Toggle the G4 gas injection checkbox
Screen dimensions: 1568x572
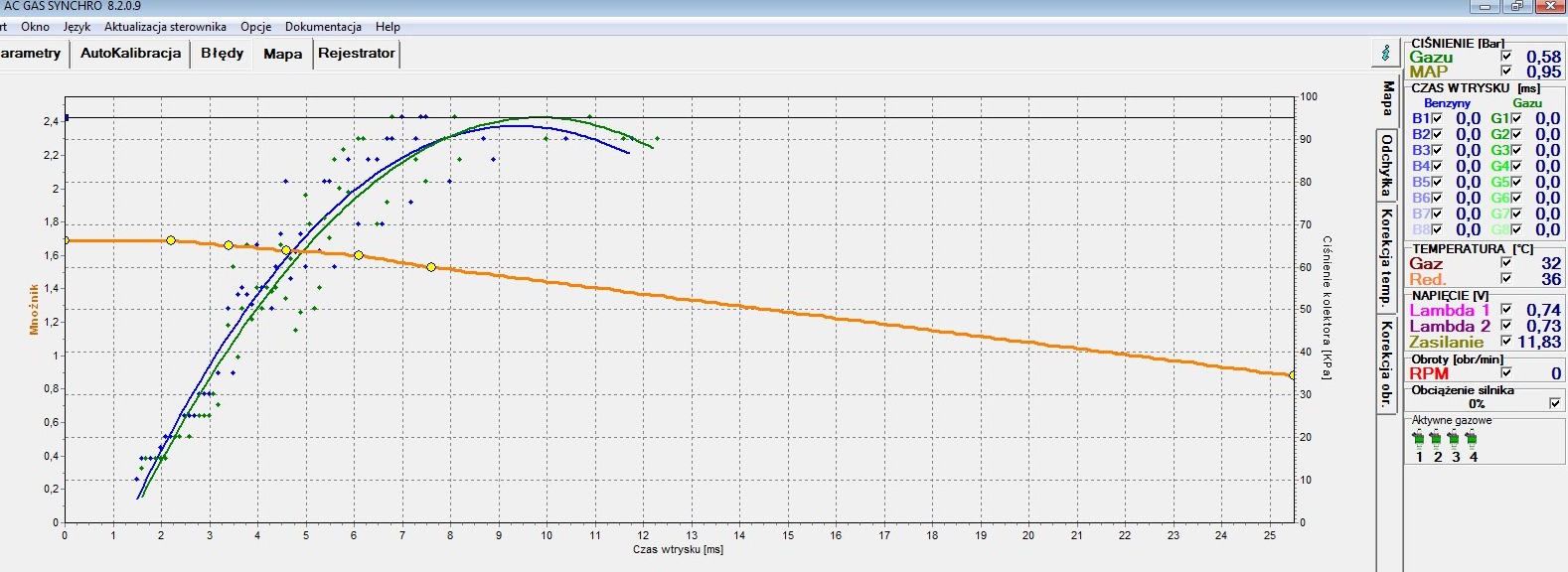click(1516, 166)
